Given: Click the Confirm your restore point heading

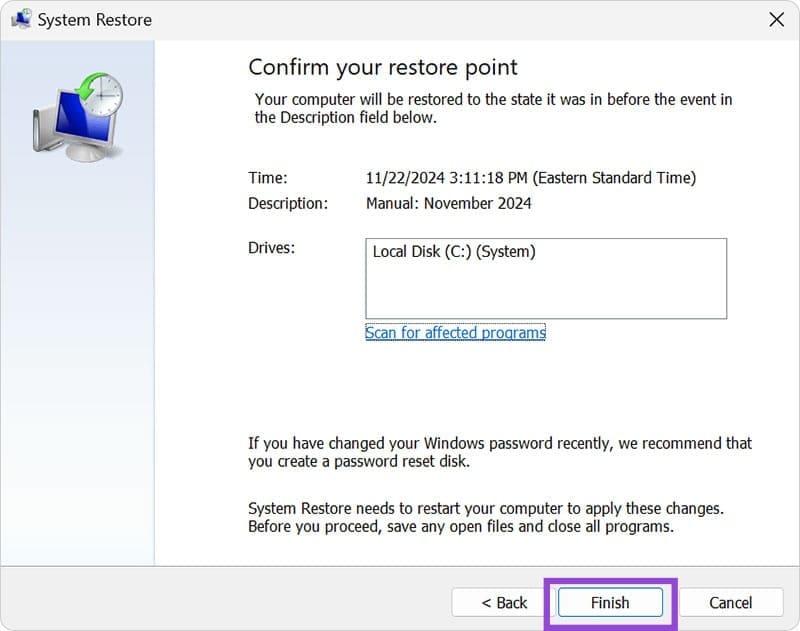Looking at the screenshot, I should coord(383,67).
